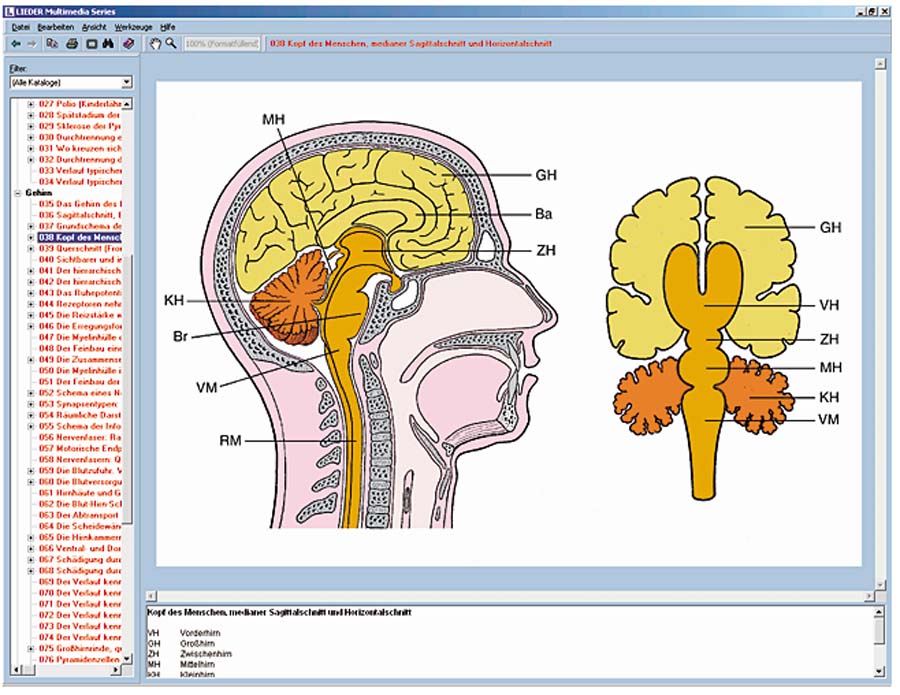Click down arrow of description panel scrollbar
This screenshot has height=695, width=900.
pos(879,671)
